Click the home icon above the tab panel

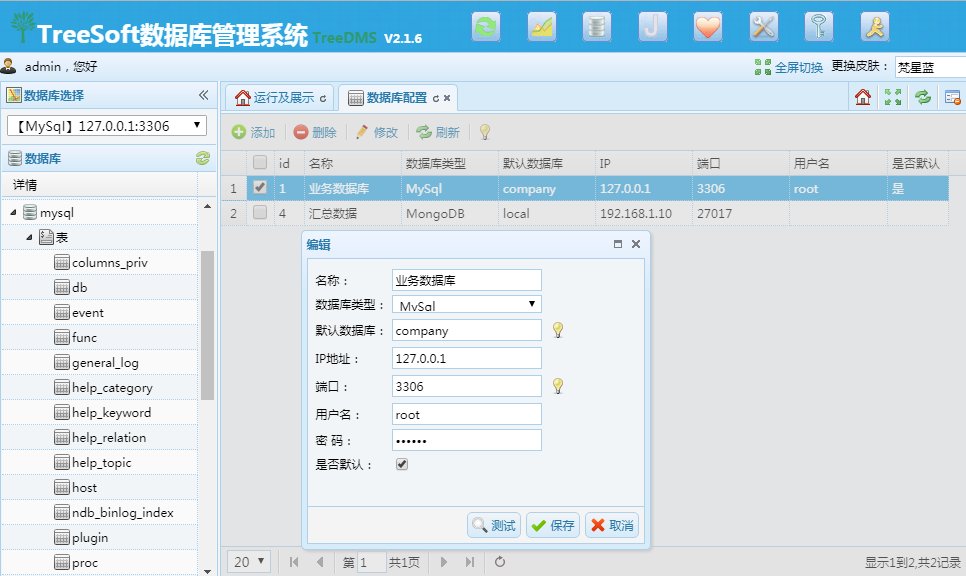(x=862, y=97)
